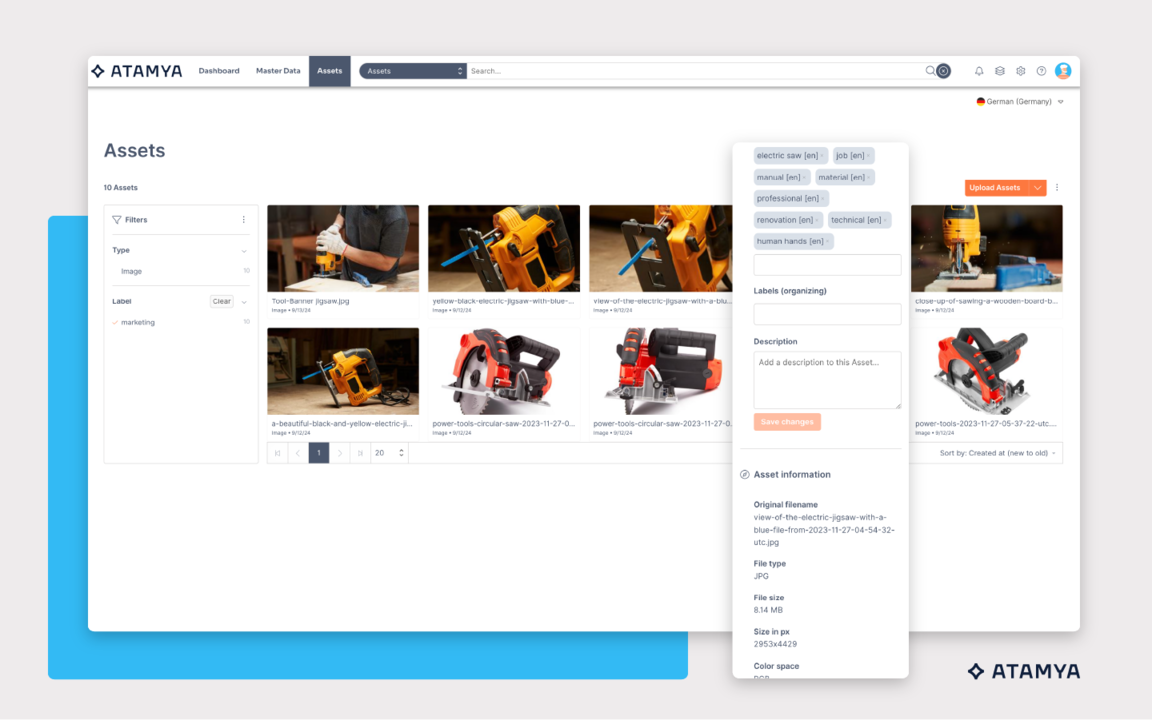This screenshot has height=720, width=1152.
Task: Remove the 'electric saw [en]' tag
Action: pyautogui.click(x=822, y=156)
